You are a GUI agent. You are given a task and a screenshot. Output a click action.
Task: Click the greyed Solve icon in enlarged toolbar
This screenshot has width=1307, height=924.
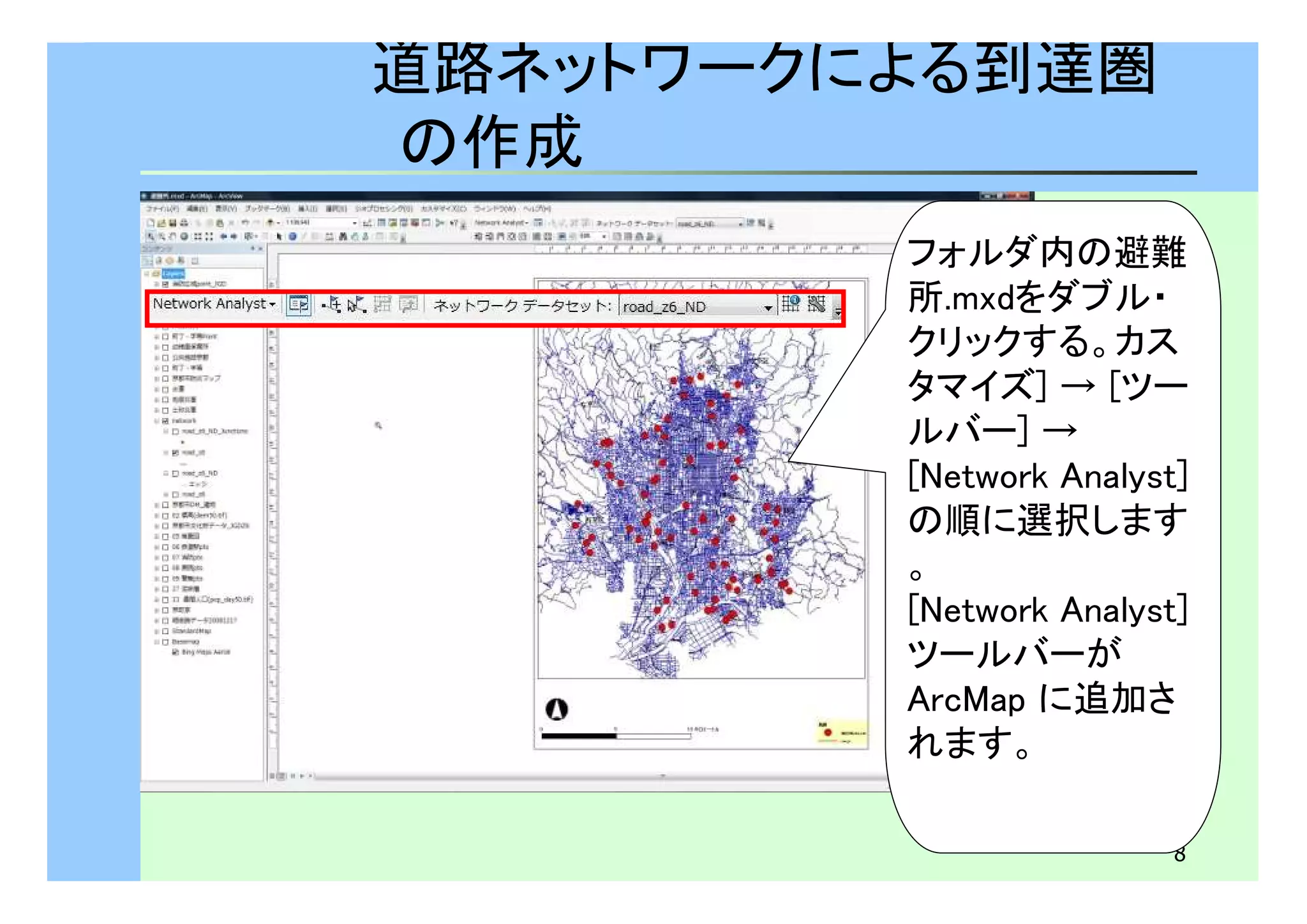coord(382,304)
